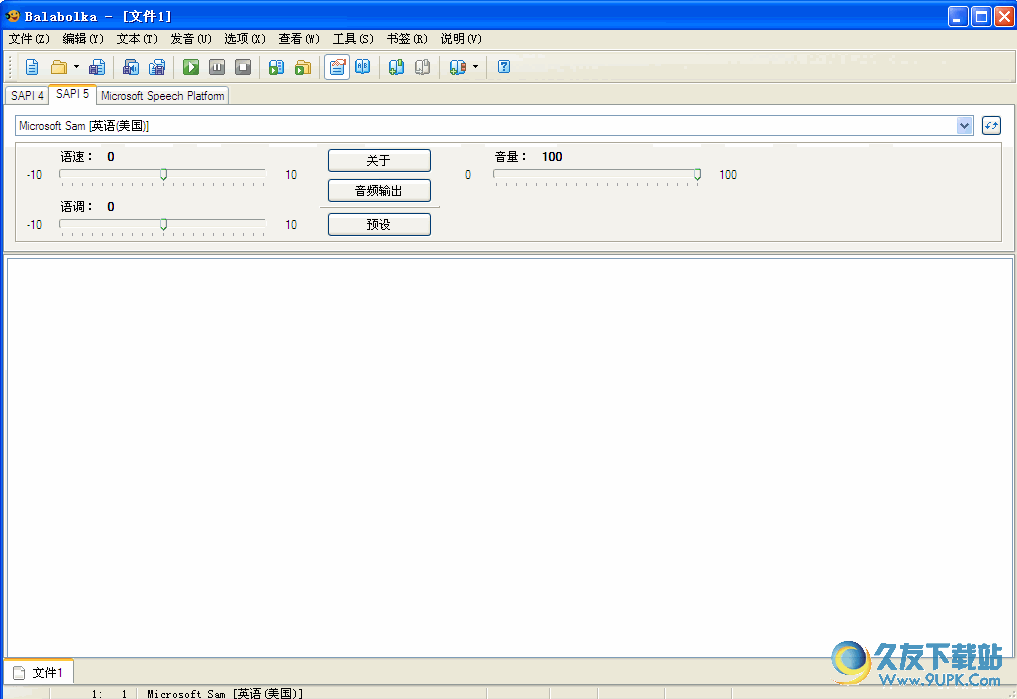The width and height of the screenshot is (1017, 699).
Task: Open help with the question mark icon
Action: pos(504,67)
